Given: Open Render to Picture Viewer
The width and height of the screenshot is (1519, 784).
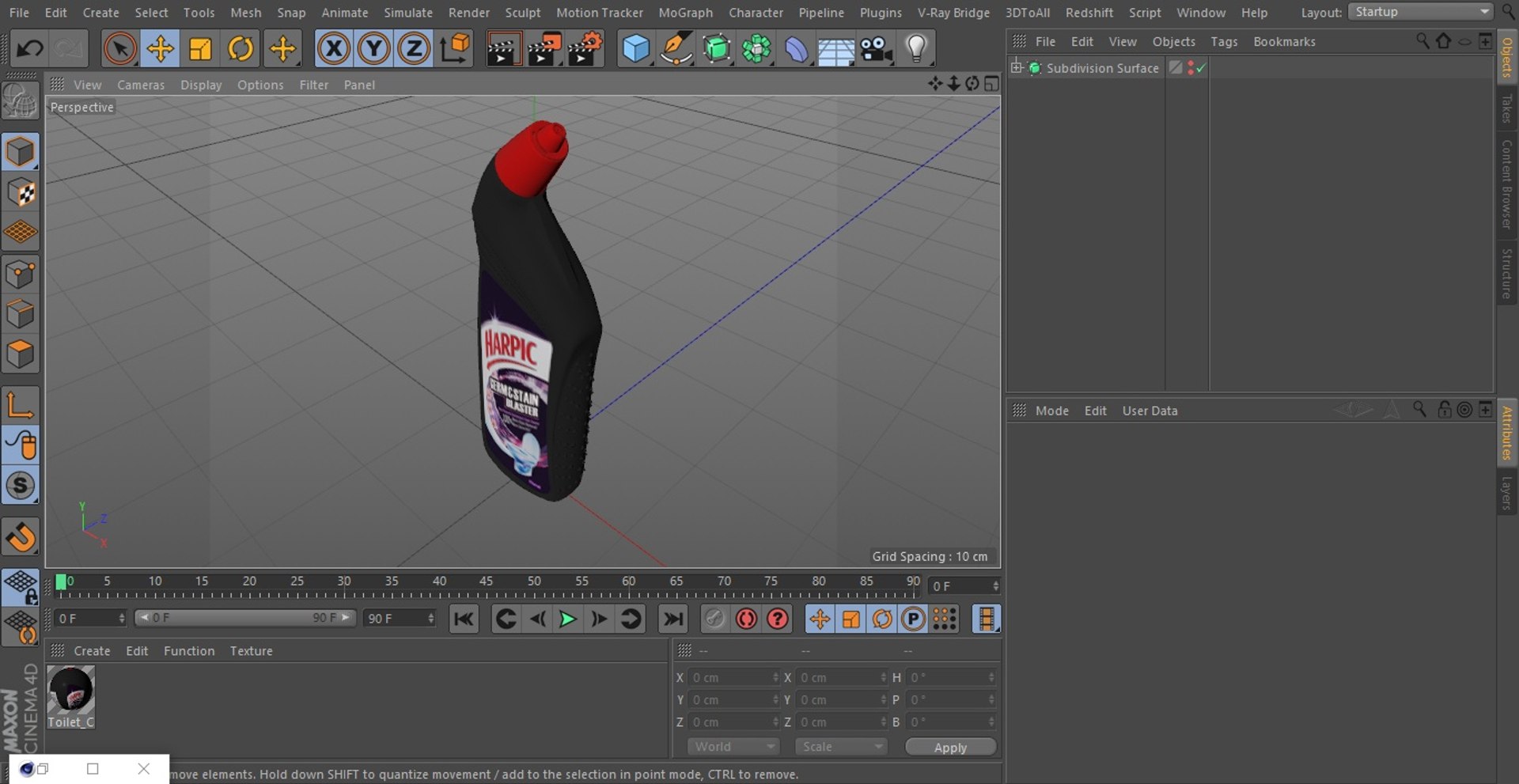Looking at the screenshot, I should pyautogui.click(x=544, y=49).
